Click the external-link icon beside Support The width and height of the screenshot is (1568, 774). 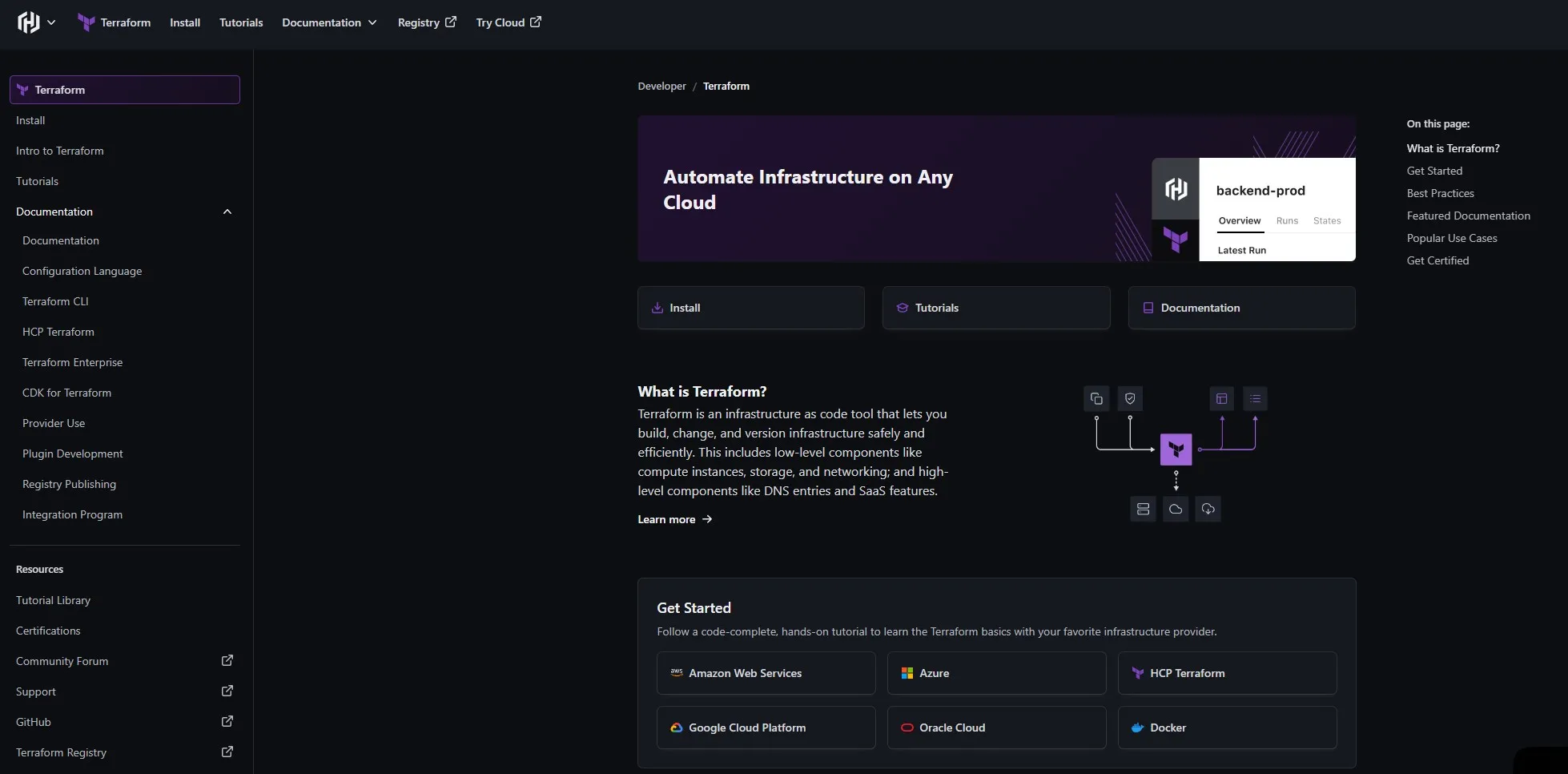(x=227, y=691)
